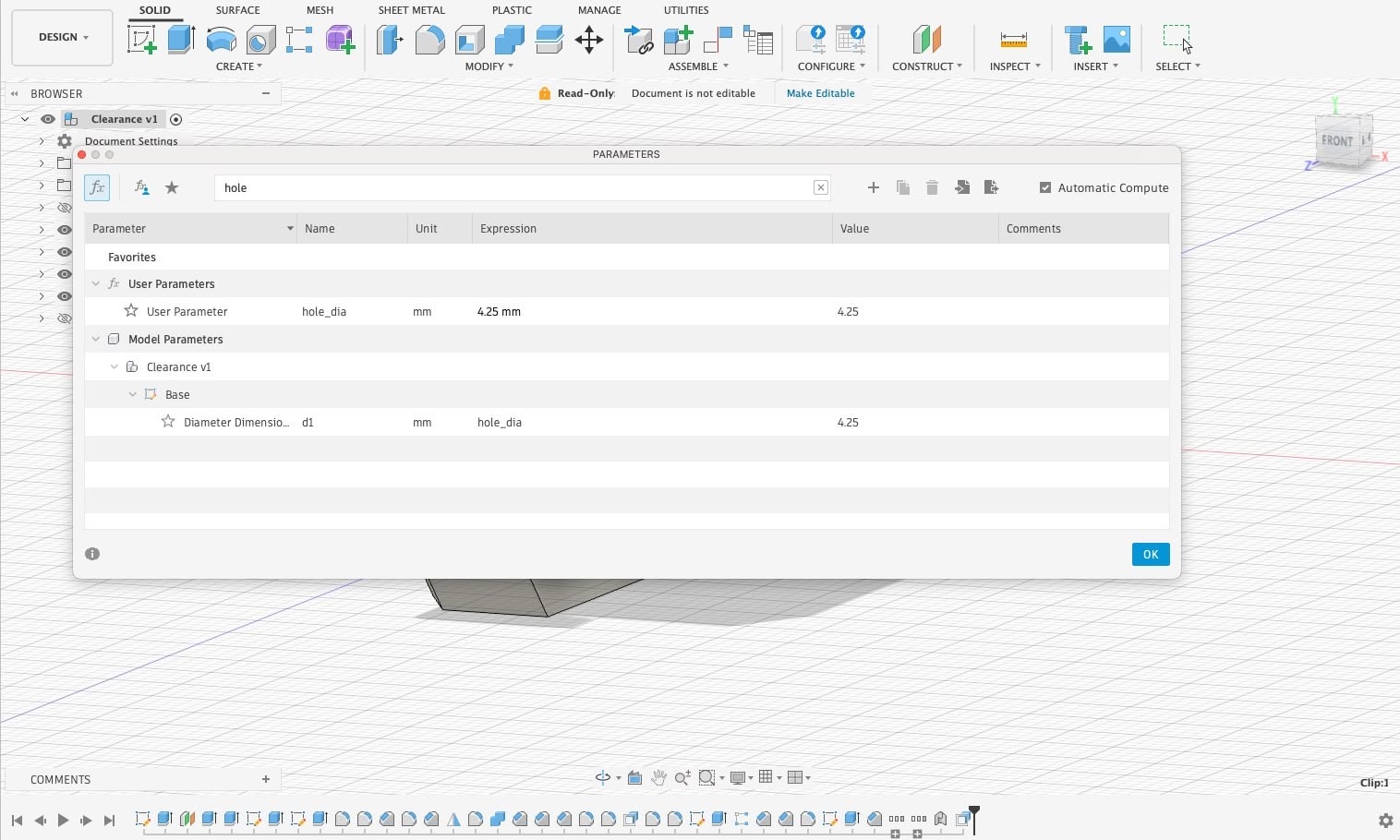Click the Select window-selection icon
Image resolution: width=1400 pixels, height=840 pixels.
pyautogui.click(x=1177, y=40)
